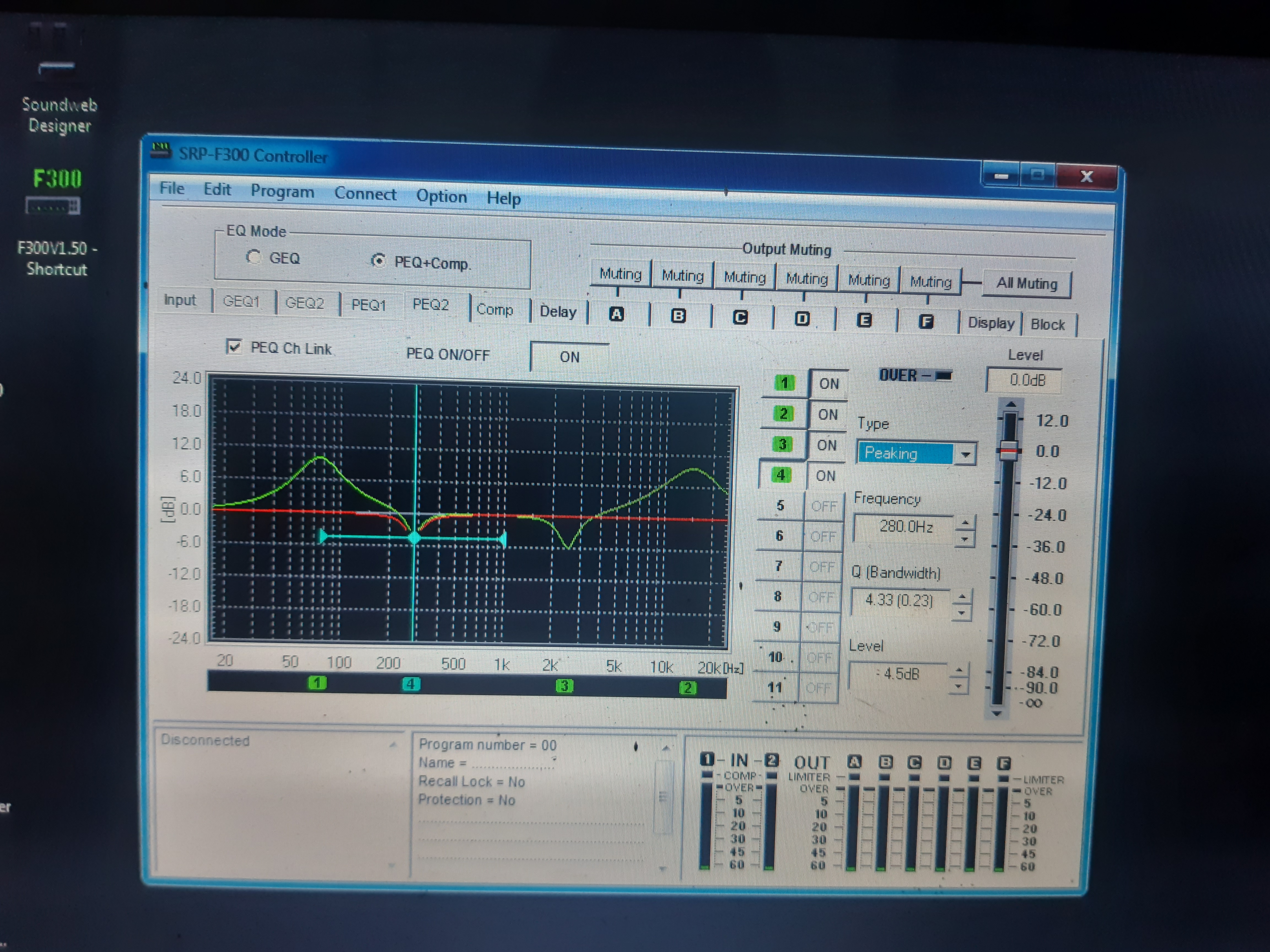Open the File menu
The image size is (1270, 952).
(x=172, y=188)
